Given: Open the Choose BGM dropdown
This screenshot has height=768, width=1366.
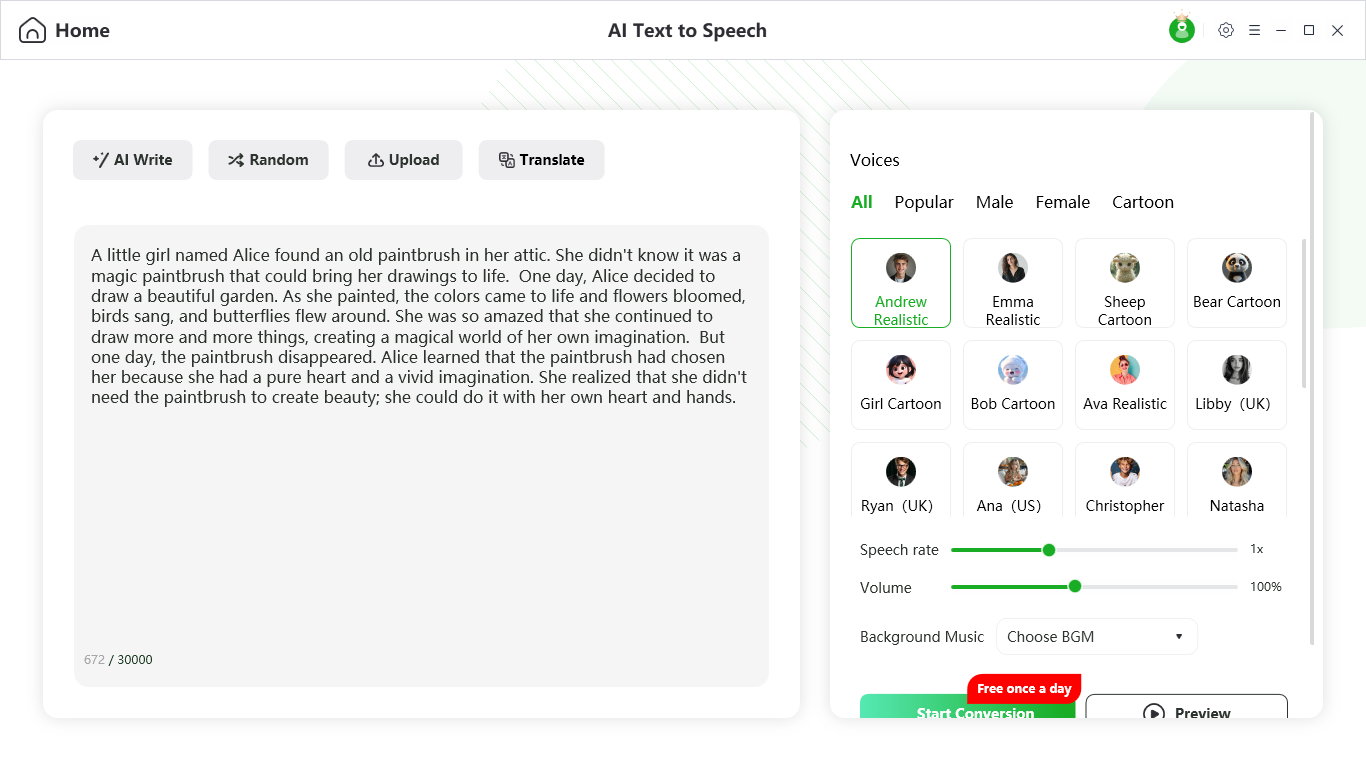Looking at the screenshot, I should (1096, 636).
